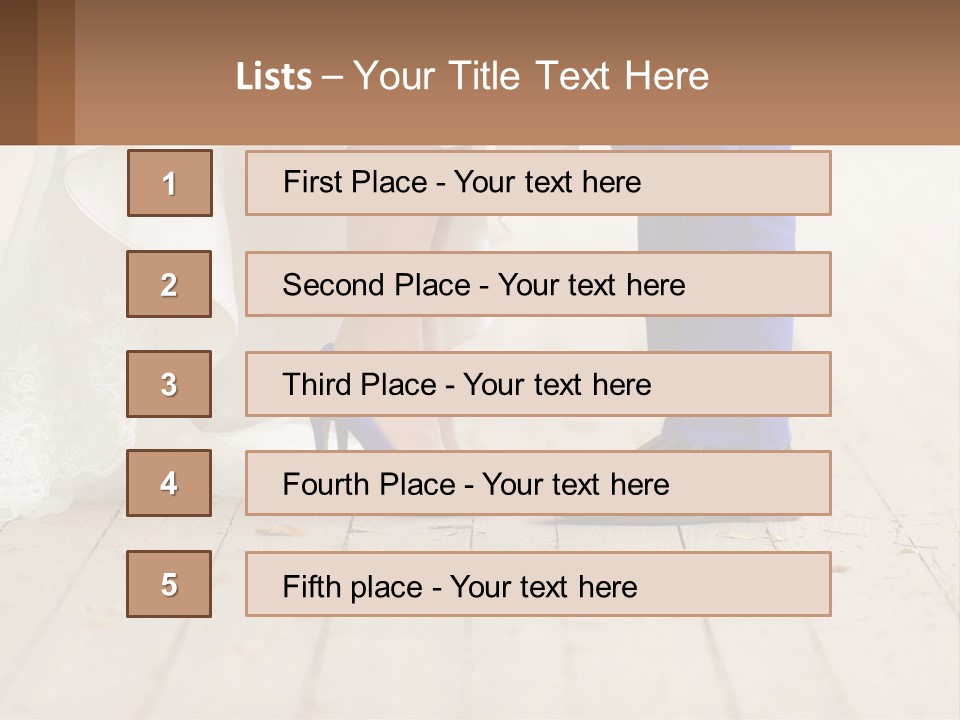Click the number 3 box
The width and height of the screenshot is (960, 720).
(169, 384)
